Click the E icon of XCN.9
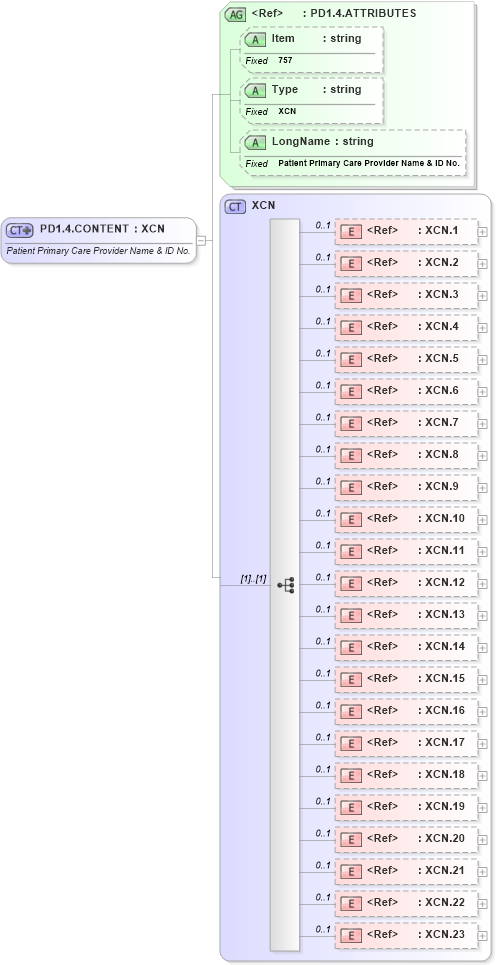The image size is (496, 965). (351, 488)
